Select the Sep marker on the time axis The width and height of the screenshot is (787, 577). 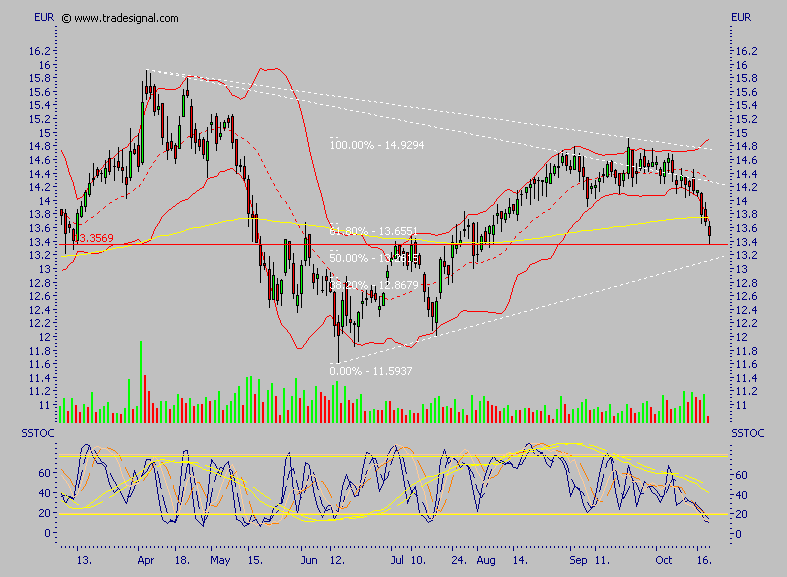point(580,563)
